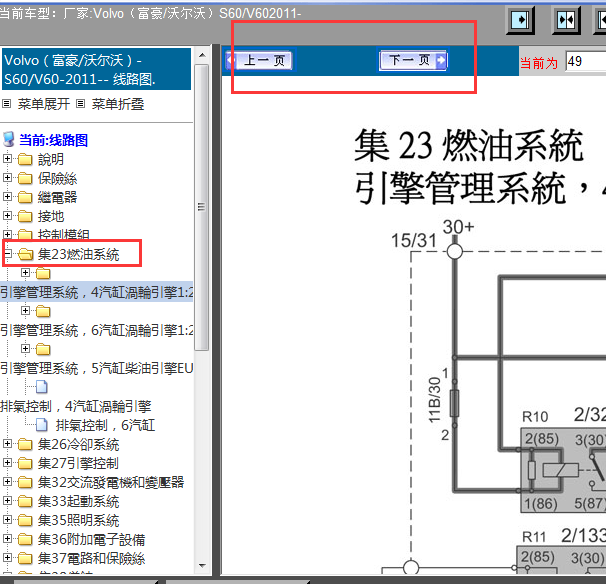Expand the 集32交流發電機和變壓器 folder
Viewport: 606px width, 584px height.
coord(7,481)
